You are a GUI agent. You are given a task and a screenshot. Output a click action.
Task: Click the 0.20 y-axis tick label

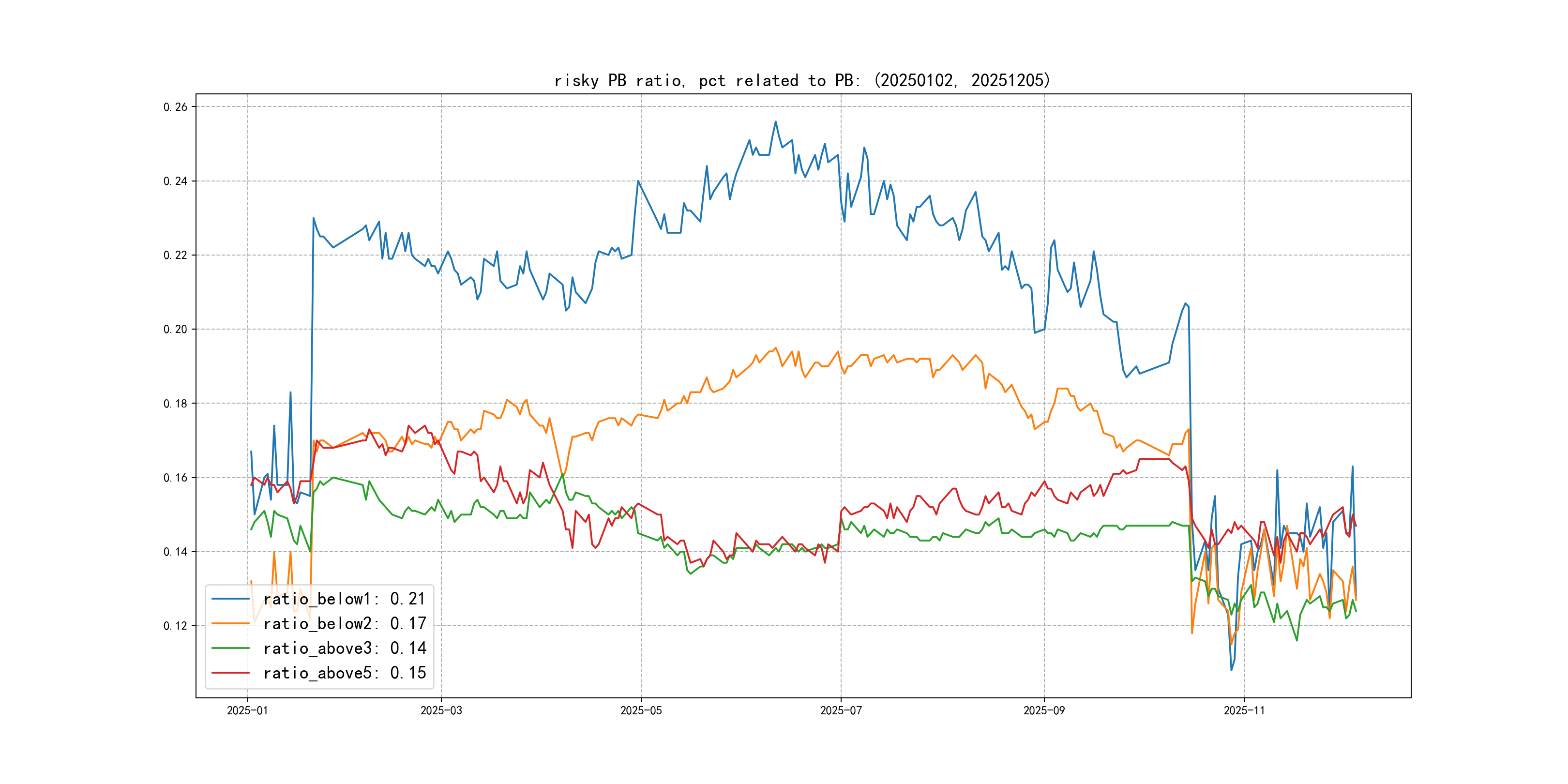(x=175, y=329)
